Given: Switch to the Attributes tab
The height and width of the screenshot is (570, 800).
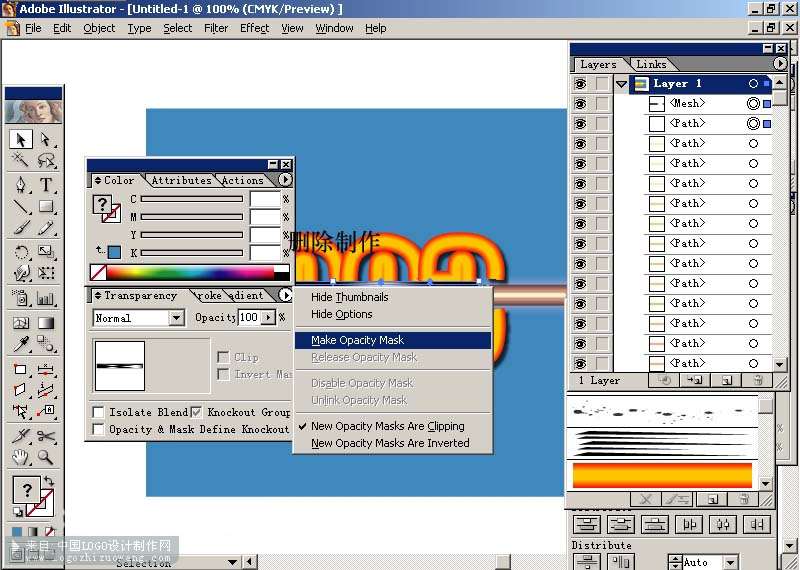Looking at the screenshot, I should pos(181,180).
